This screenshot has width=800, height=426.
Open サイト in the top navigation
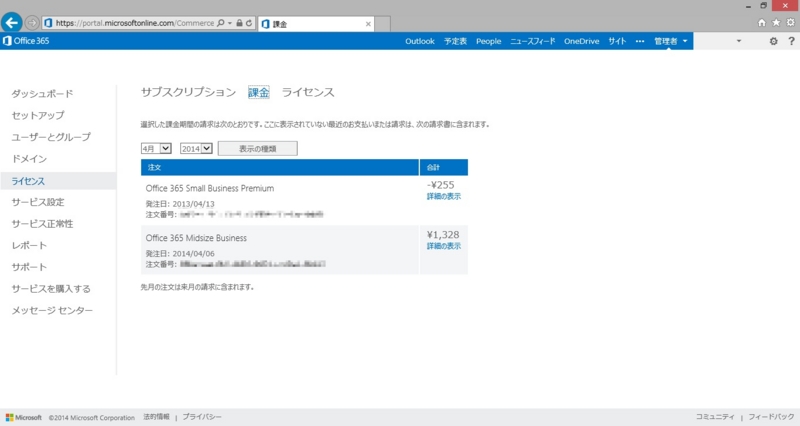[x=617, y=41]
